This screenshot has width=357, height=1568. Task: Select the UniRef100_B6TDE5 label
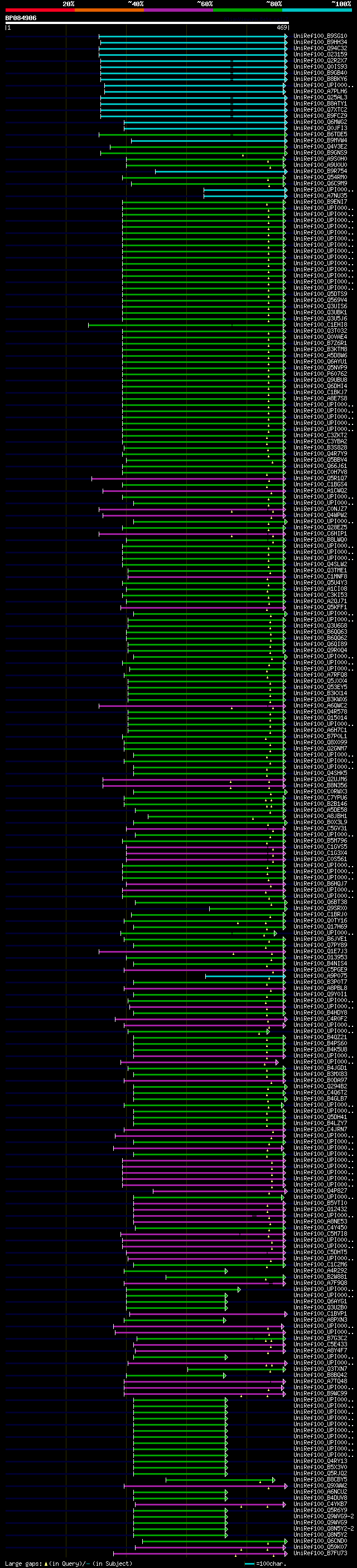click(320, 135)
